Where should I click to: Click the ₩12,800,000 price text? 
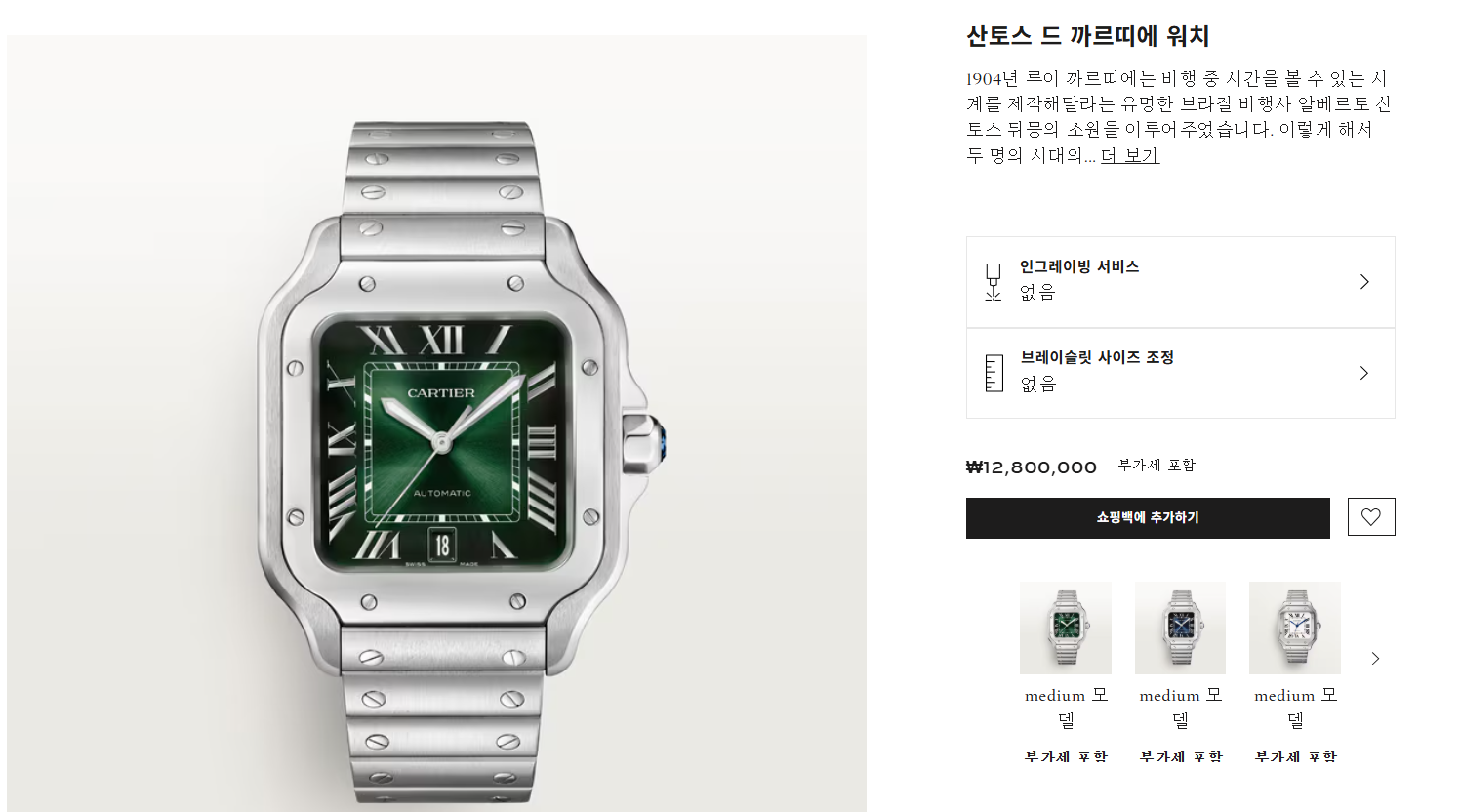pyautogui.click(x=1032, y=467)
